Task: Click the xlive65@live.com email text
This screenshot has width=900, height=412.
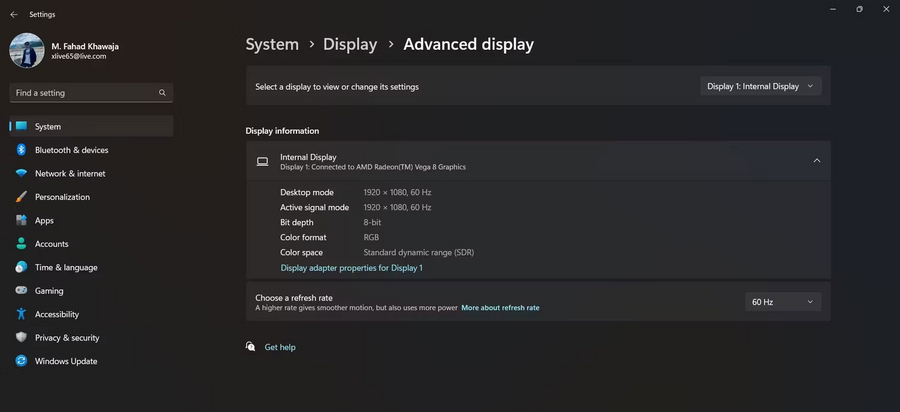Action: [79, 57]
